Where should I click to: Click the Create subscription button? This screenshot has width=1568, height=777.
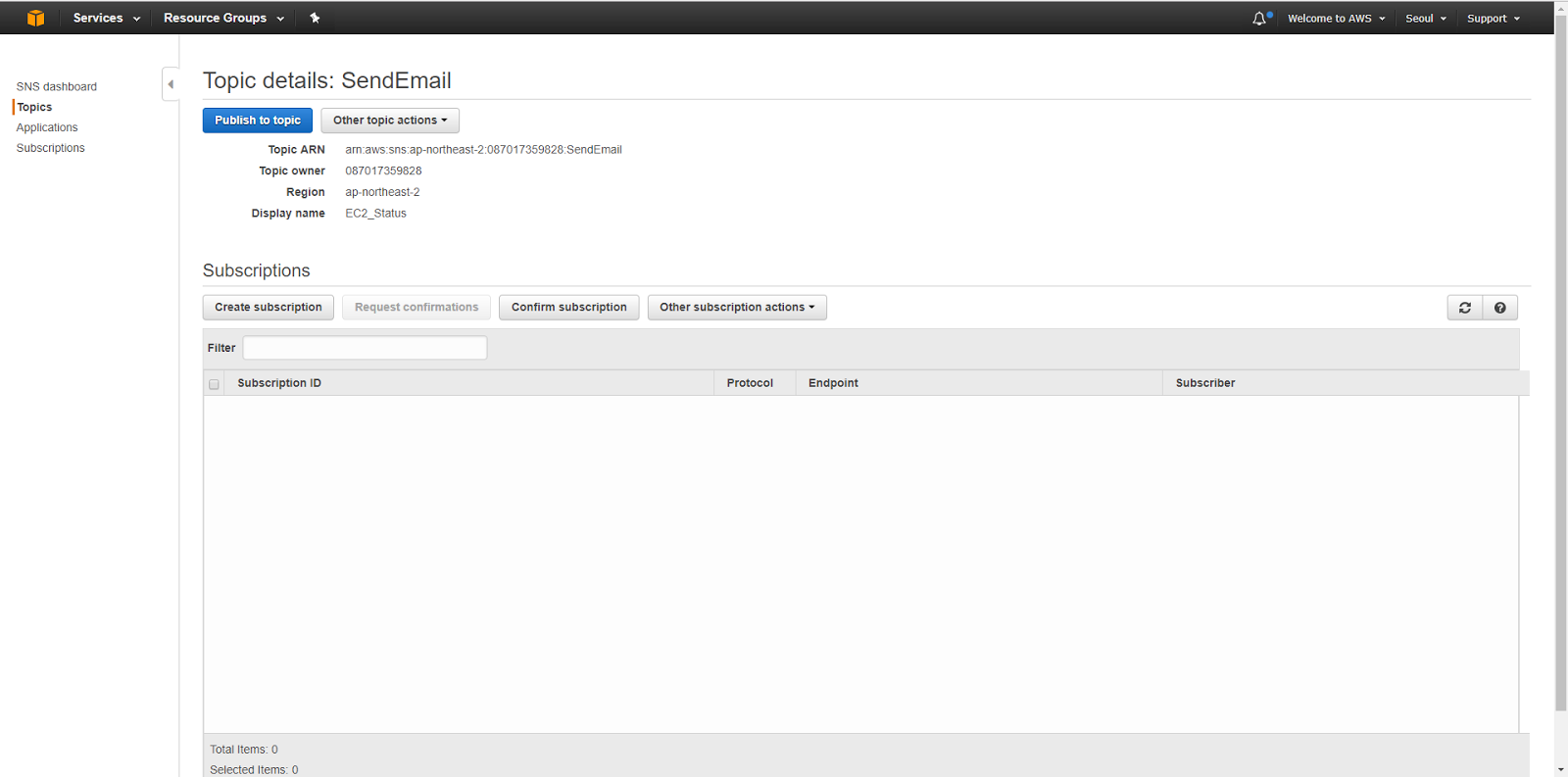click(x=269, y=308)
